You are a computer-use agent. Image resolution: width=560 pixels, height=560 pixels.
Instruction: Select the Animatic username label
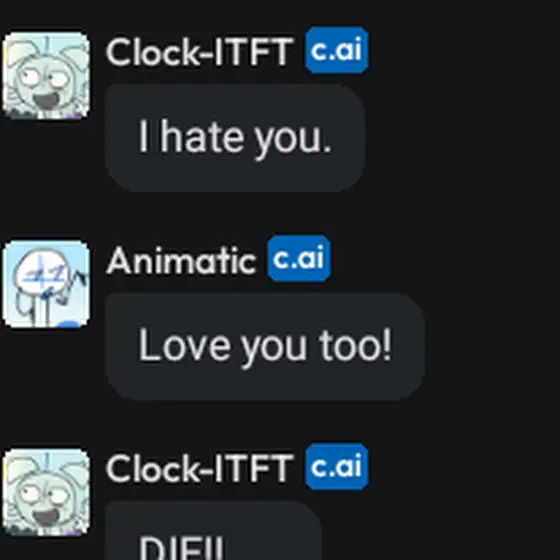click(x=181, y=261)
